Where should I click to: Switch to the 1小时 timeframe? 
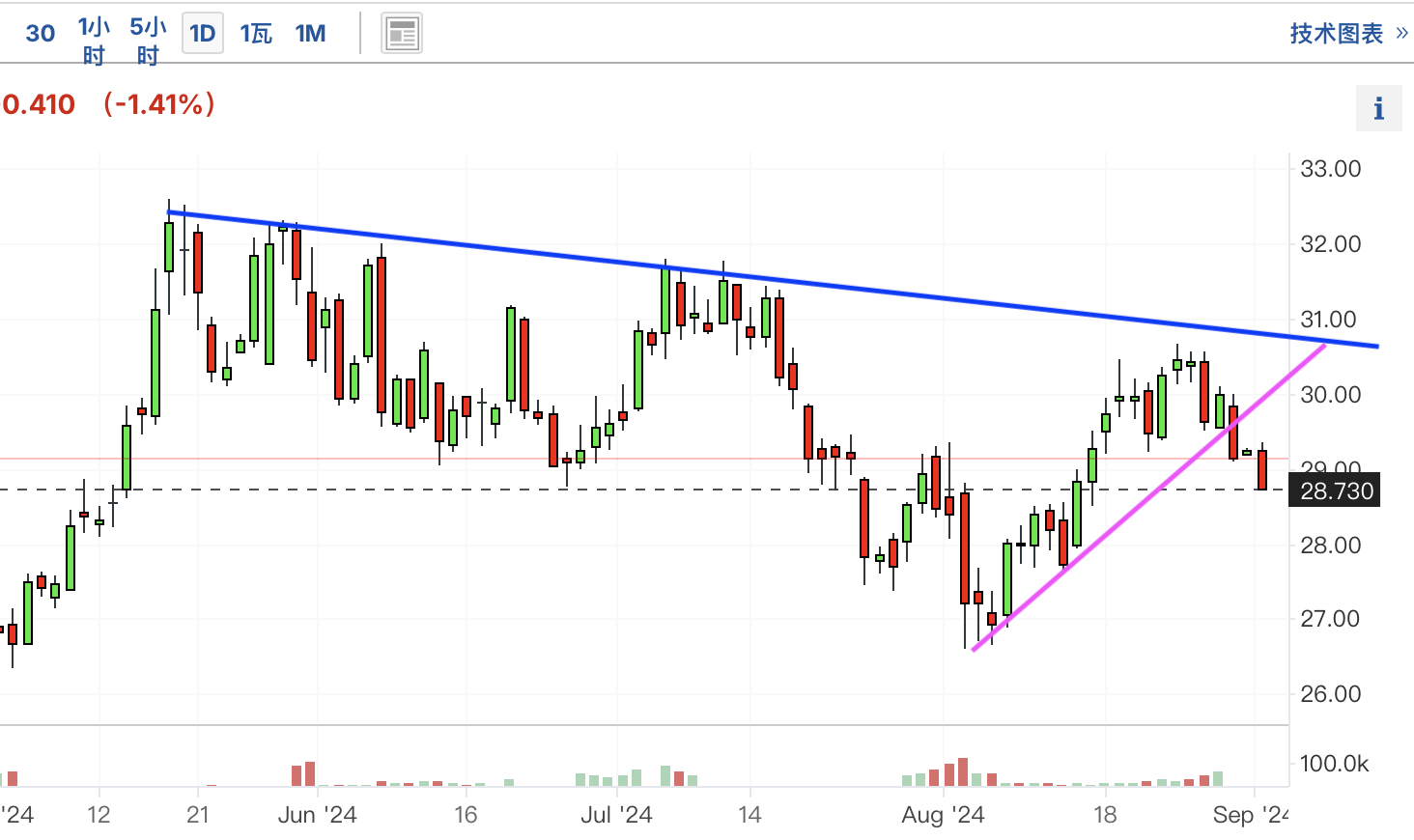click(94, 41)
